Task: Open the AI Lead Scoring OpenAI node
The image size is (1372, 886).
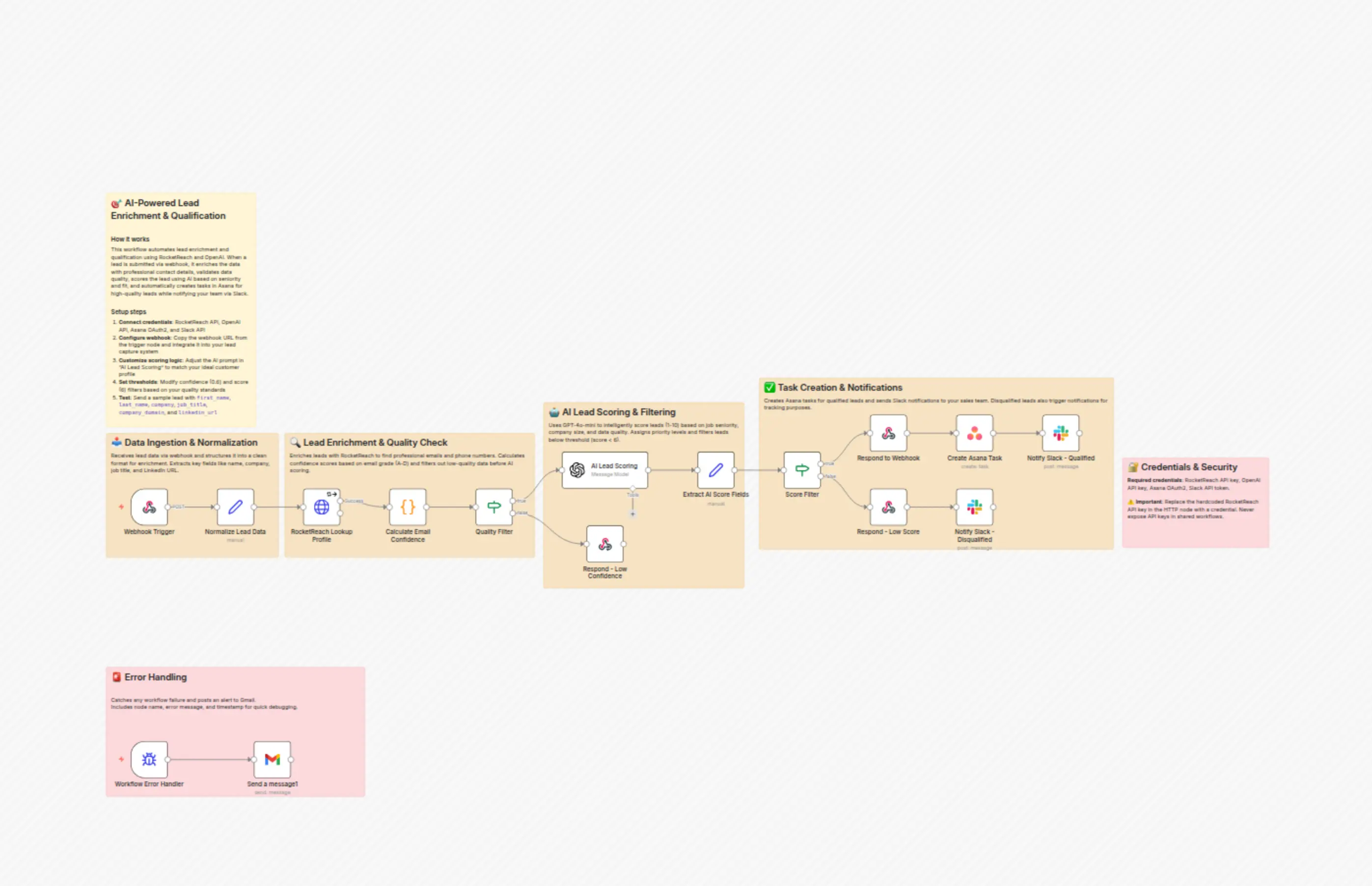Action: click(x=604, y=470)
